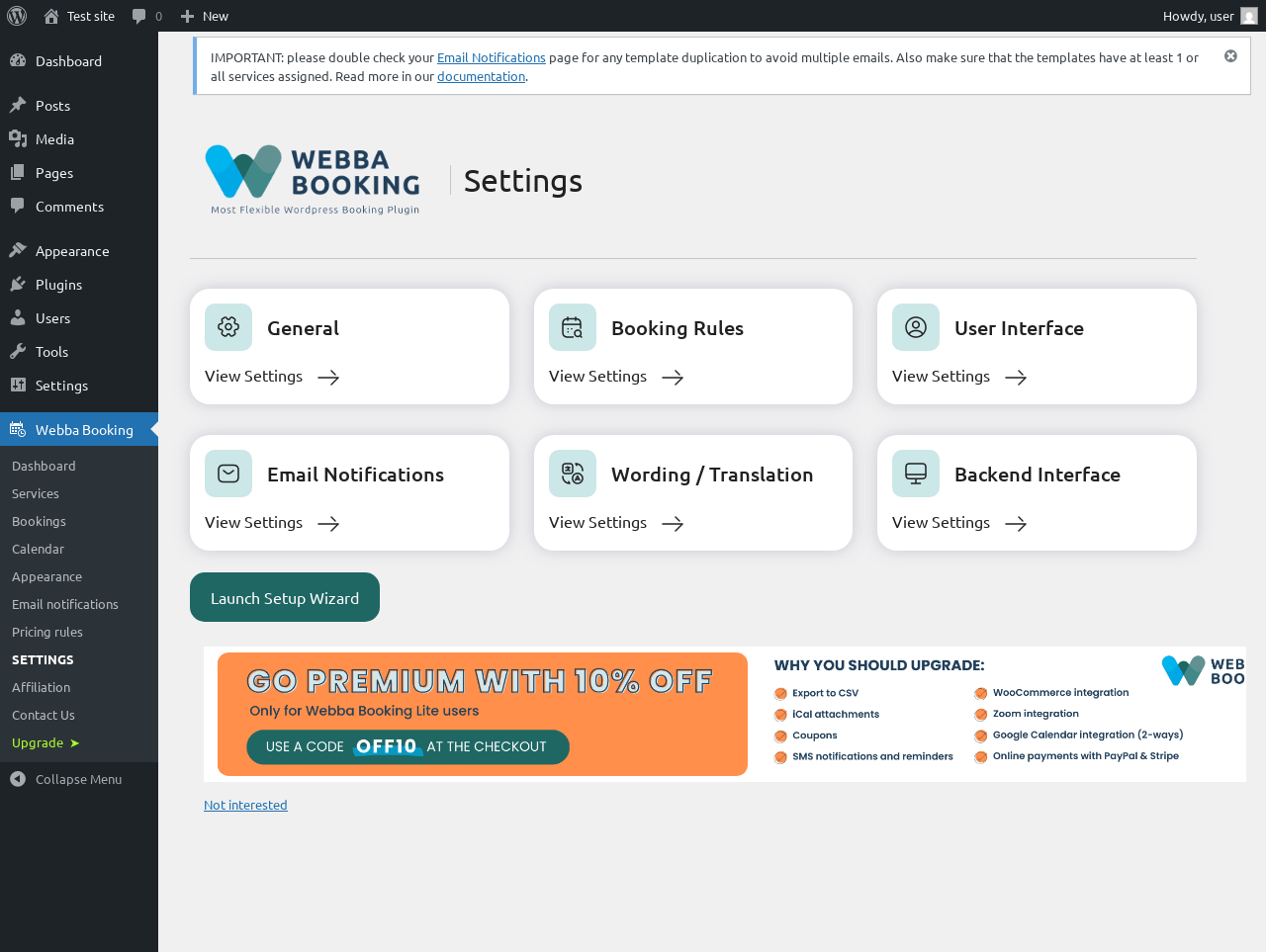Click the arrow in User Interface card

(x=1016, y=378)
